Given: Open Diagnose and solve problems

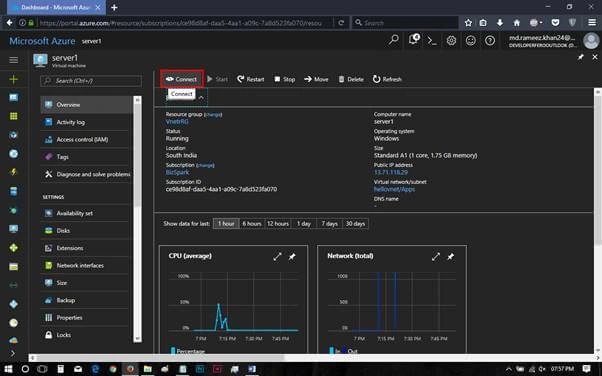Looking at the screenshot, I should tap(86, 174).
